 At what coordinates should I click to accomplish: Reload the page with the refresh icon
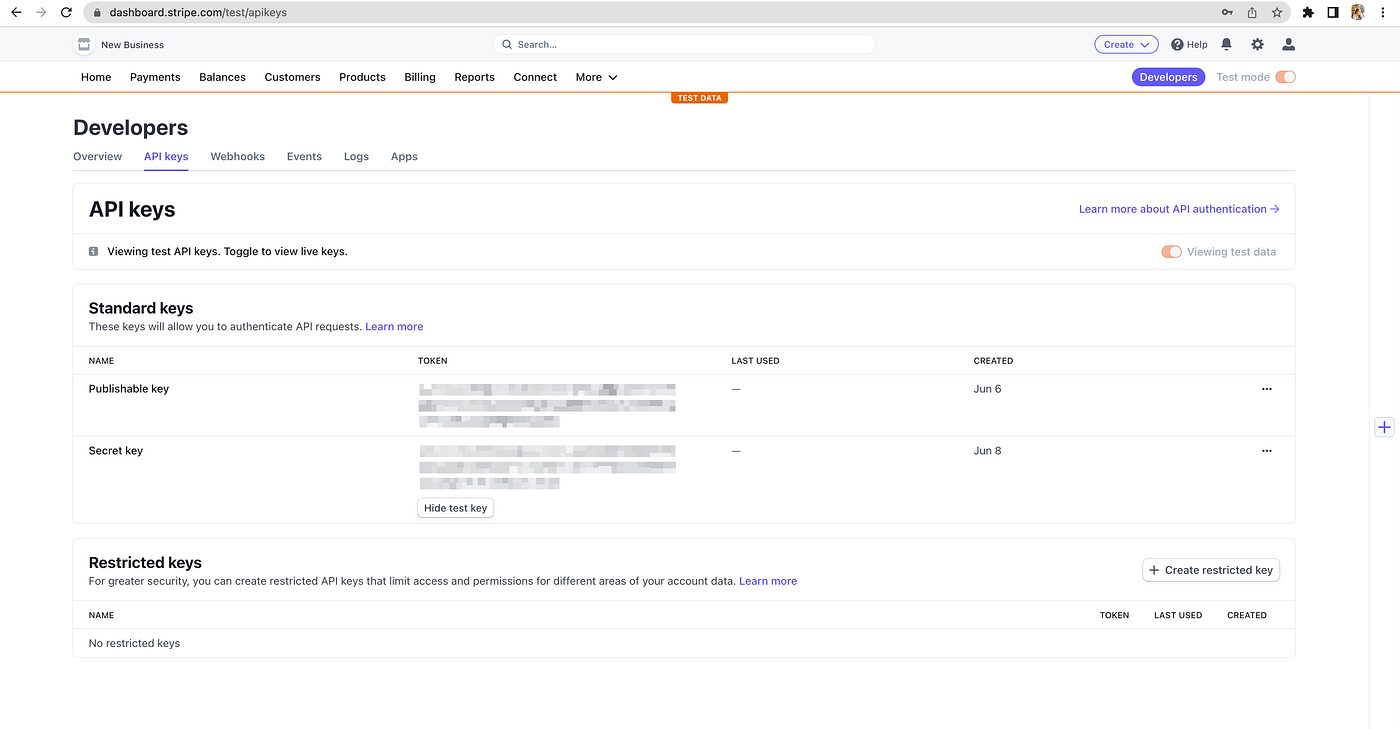(66, 13)
